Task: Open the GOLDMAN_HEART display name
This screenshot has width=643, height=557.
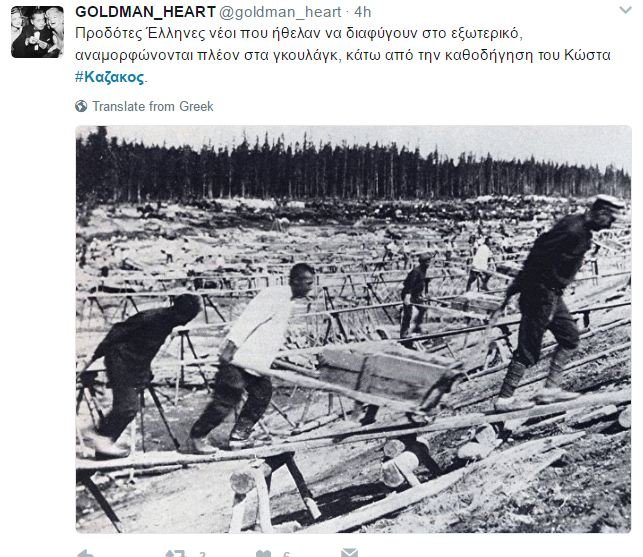Action: point(146,12)
